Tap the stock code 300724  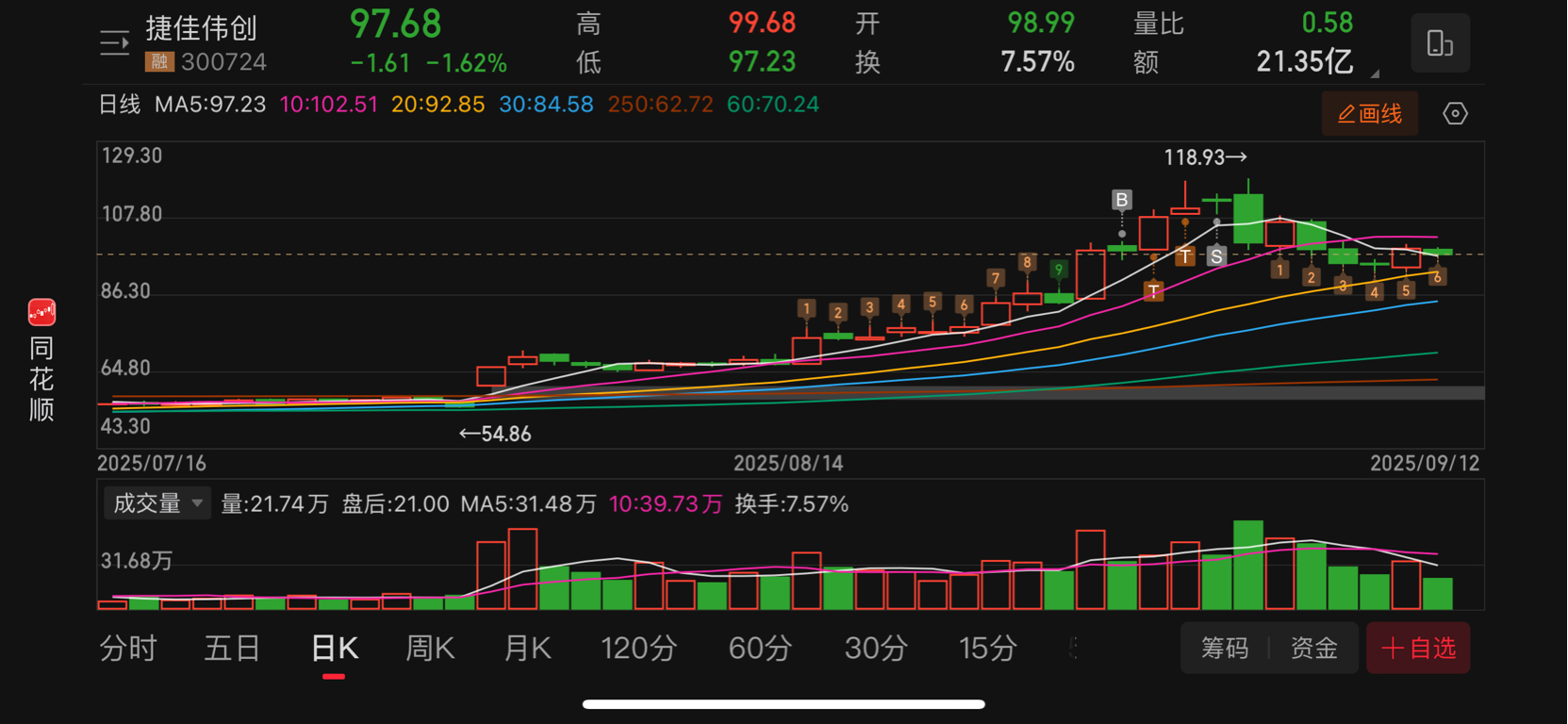point(223,62)
